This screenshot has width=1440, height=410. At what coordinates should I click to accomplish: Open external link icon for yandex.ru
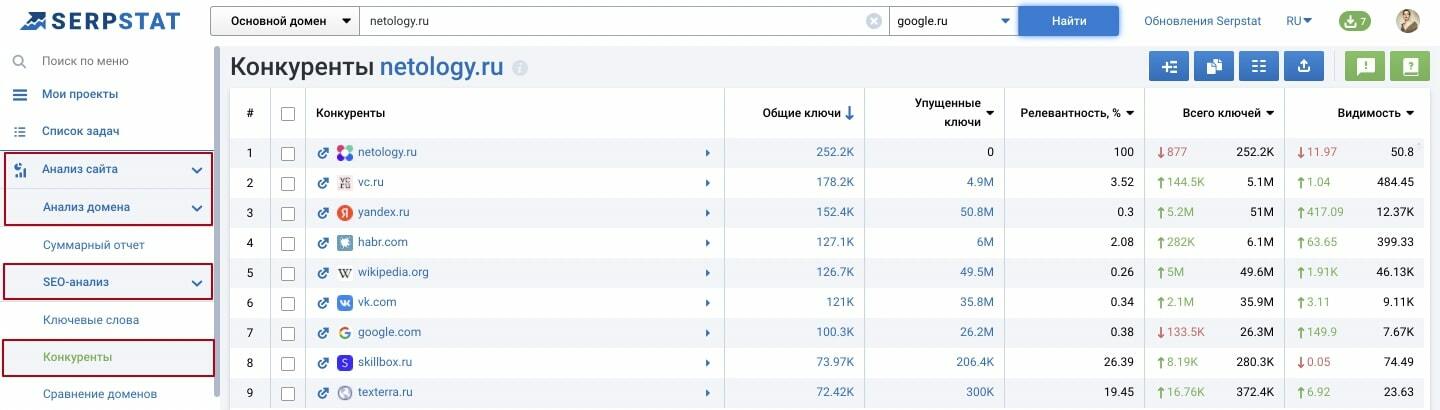click(323, 213)
